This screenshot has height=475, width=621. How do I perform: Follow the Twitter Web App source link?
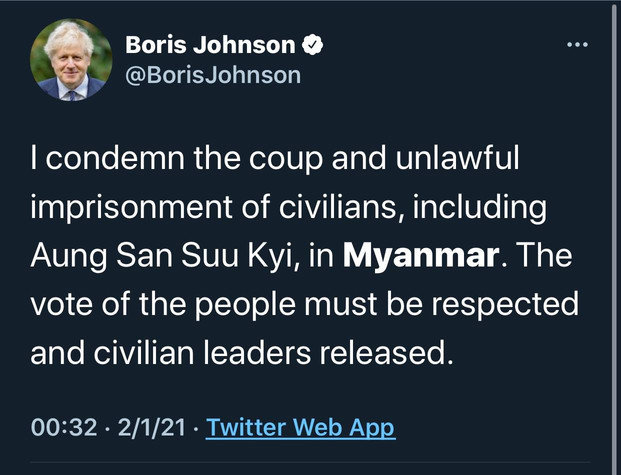[x=301, y=428]
